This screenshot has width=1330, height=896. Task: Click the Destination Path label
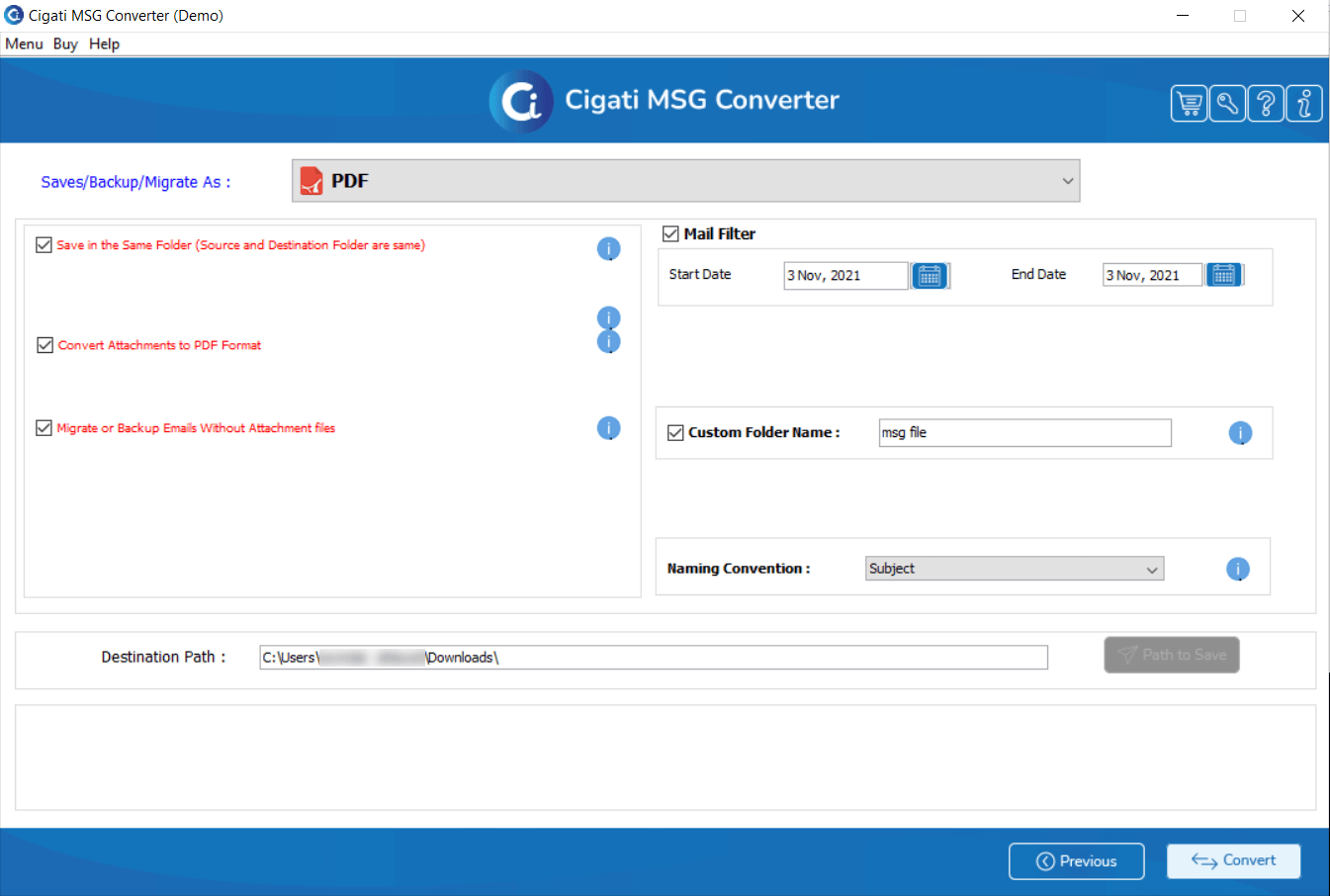pos(163,657)
